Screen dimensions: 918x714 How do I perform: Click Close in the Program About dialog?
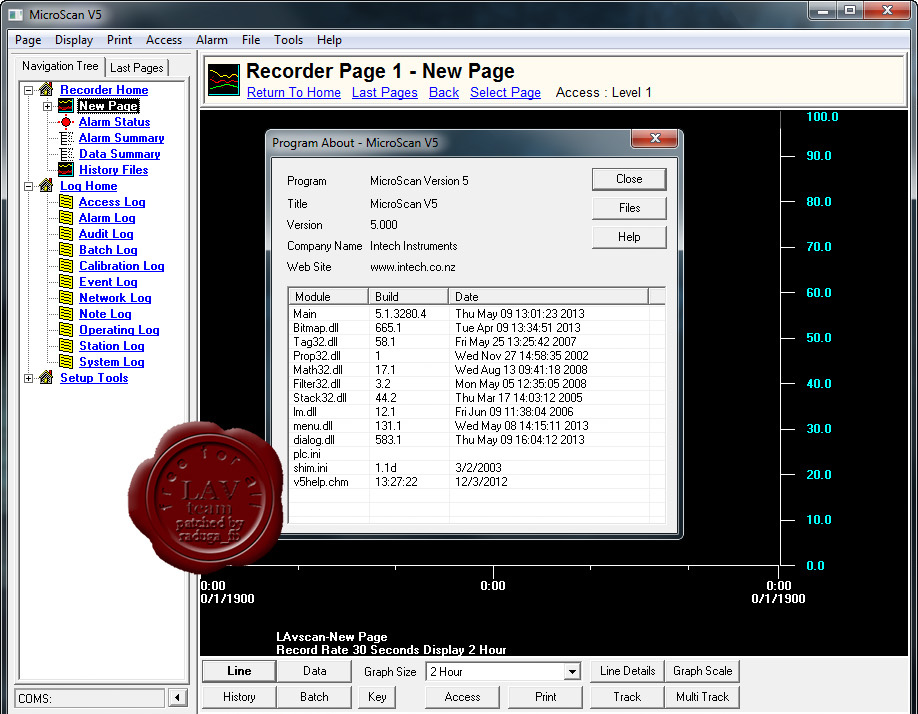629,179
